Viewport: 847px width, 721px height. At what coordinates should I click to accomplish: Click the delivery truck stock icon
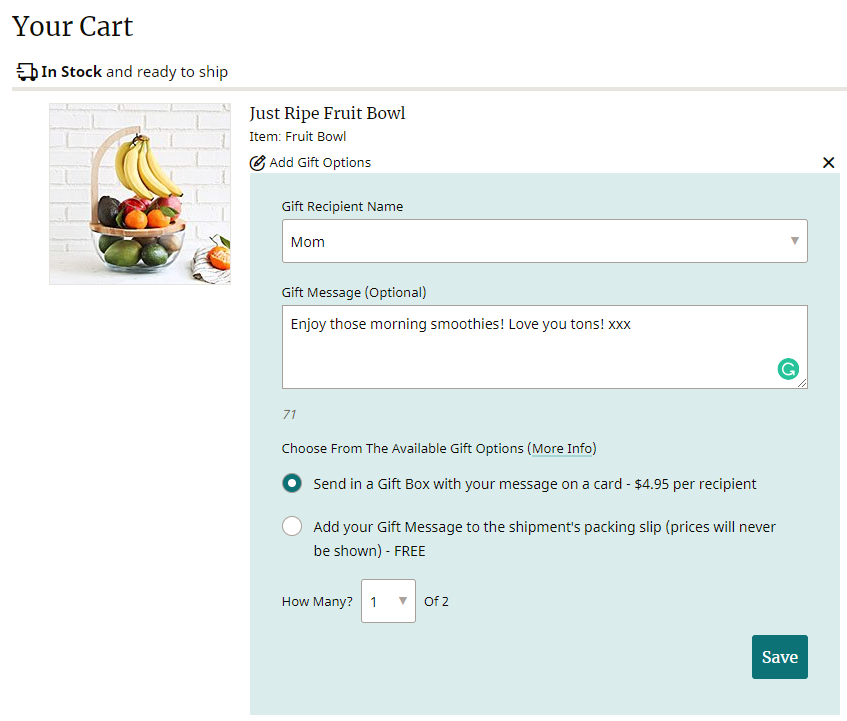click(27, 72)
